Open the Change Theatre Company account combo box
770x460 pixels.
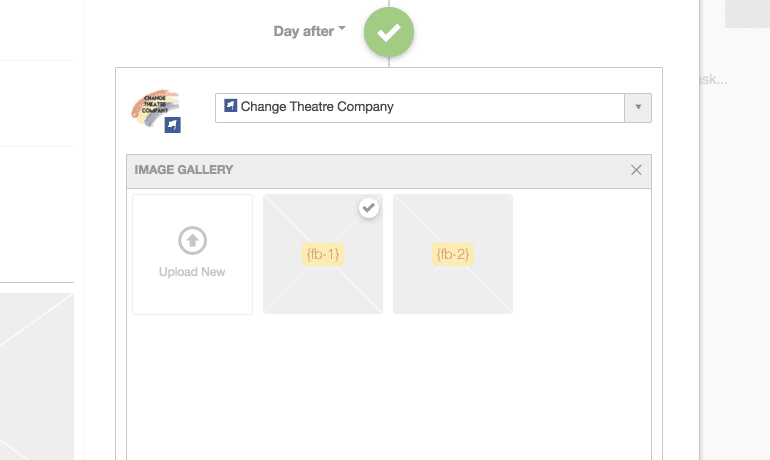tap(420, 108)
